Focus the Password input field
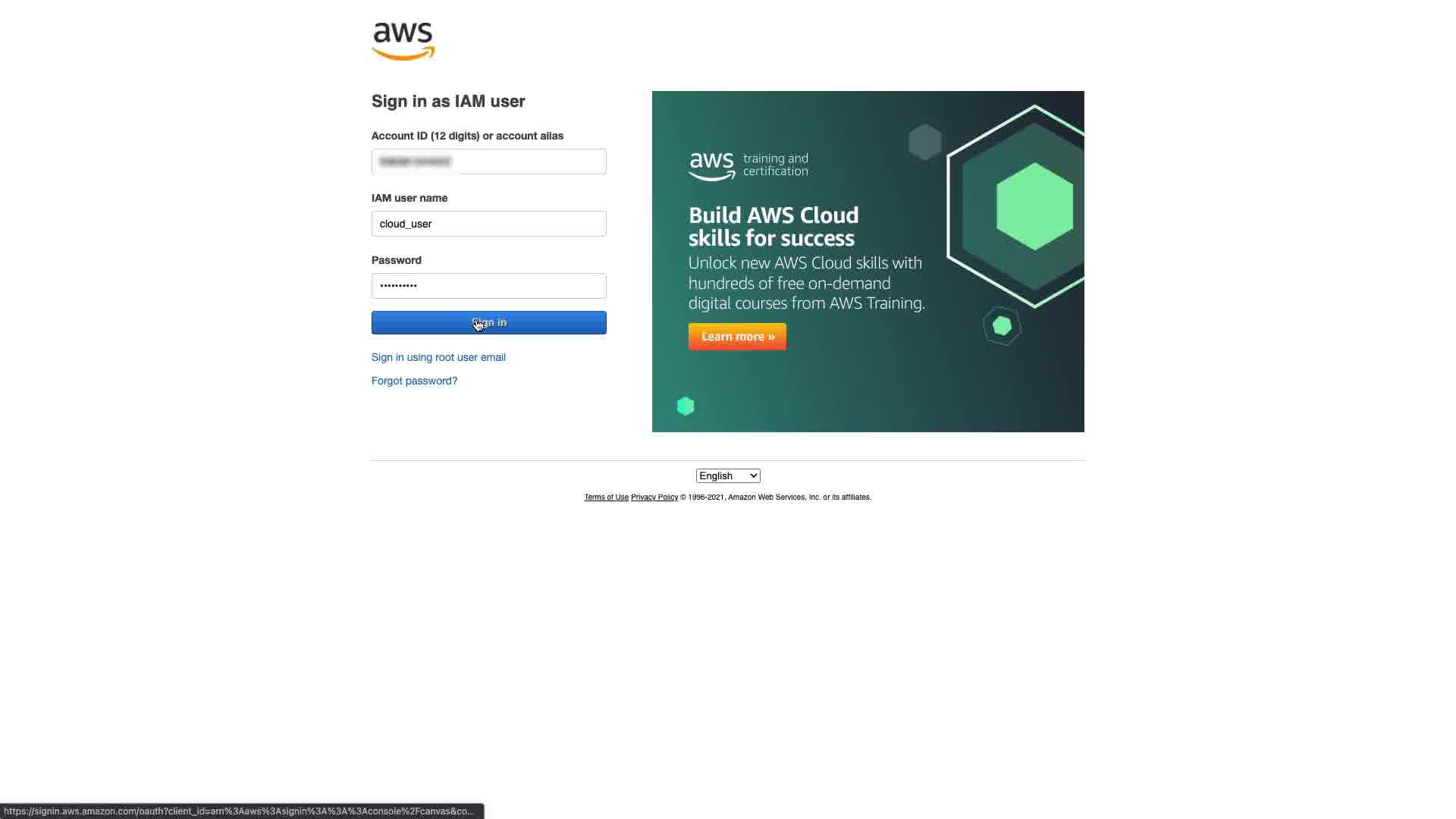1456x819 pixels. click(489, 286)
